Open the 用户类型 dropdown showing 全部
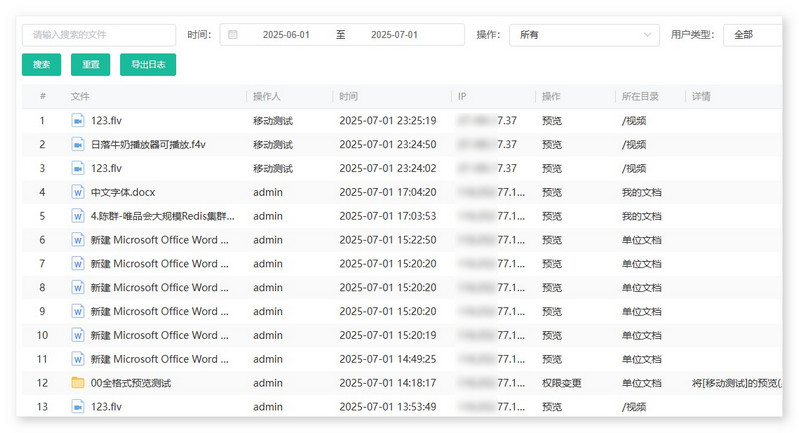The height and width of the screenshot is (433, 799). coord(753,35)
